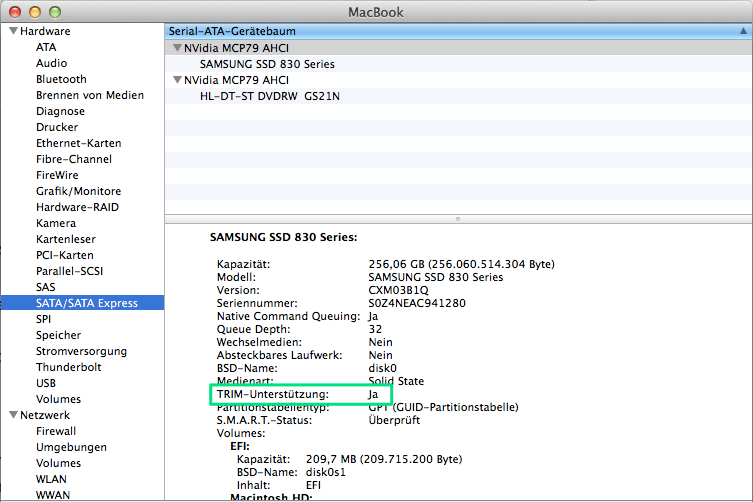Click the disk0s1 BSD-Name value
This screenshot has width=753, height=502.
click(x=326, y=472)
